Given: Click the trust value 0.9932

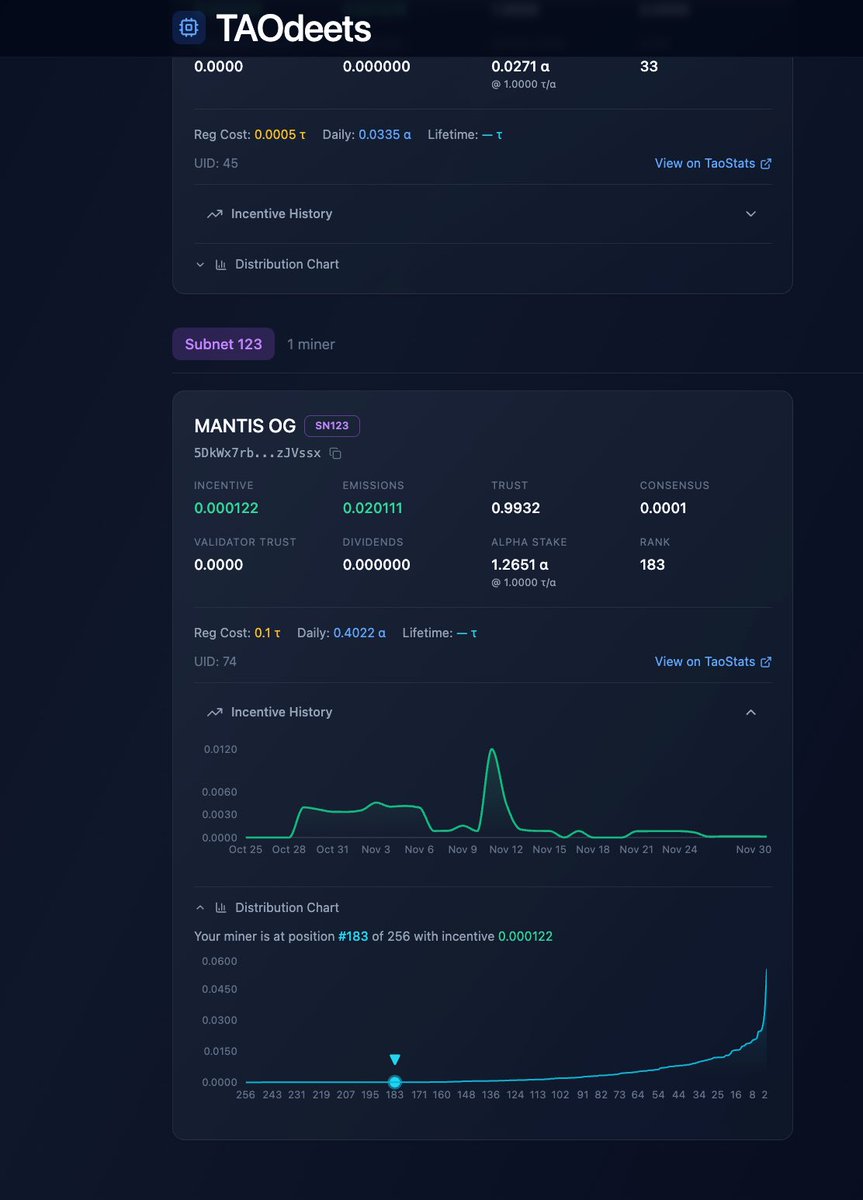Looking at the screenshot, I should (516, 508).
